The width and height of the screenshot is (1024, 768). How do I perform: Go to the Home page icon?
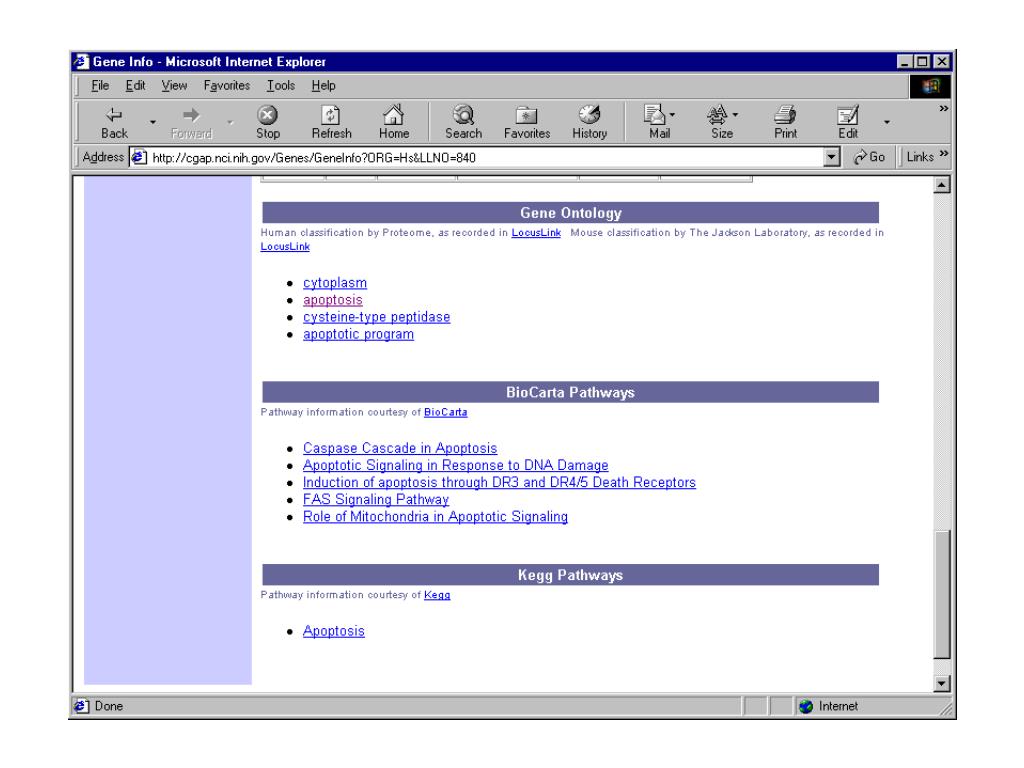(393, 115)
